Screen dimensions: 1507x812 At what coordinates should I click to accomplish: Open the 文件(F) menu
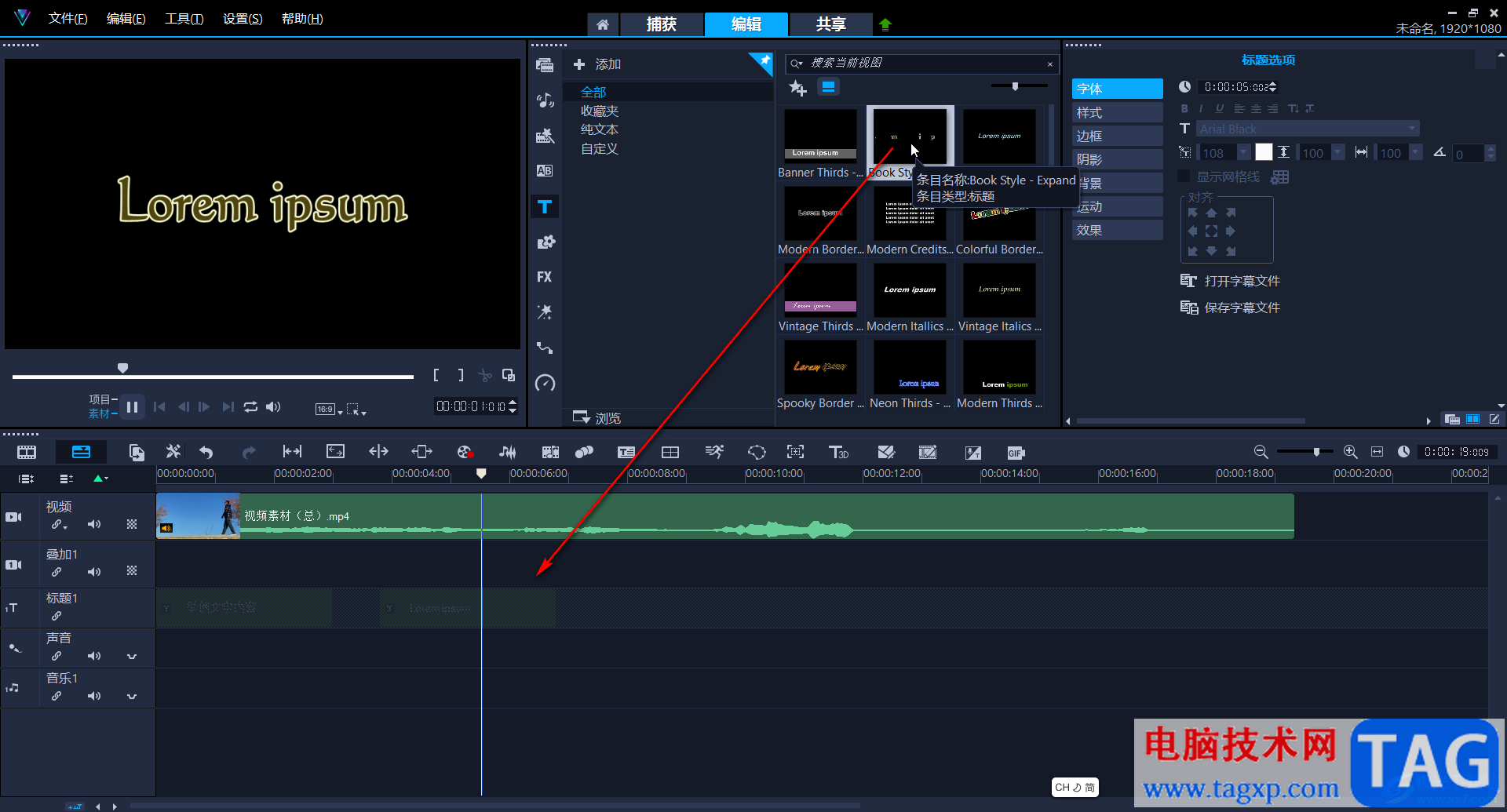(68, 18)
